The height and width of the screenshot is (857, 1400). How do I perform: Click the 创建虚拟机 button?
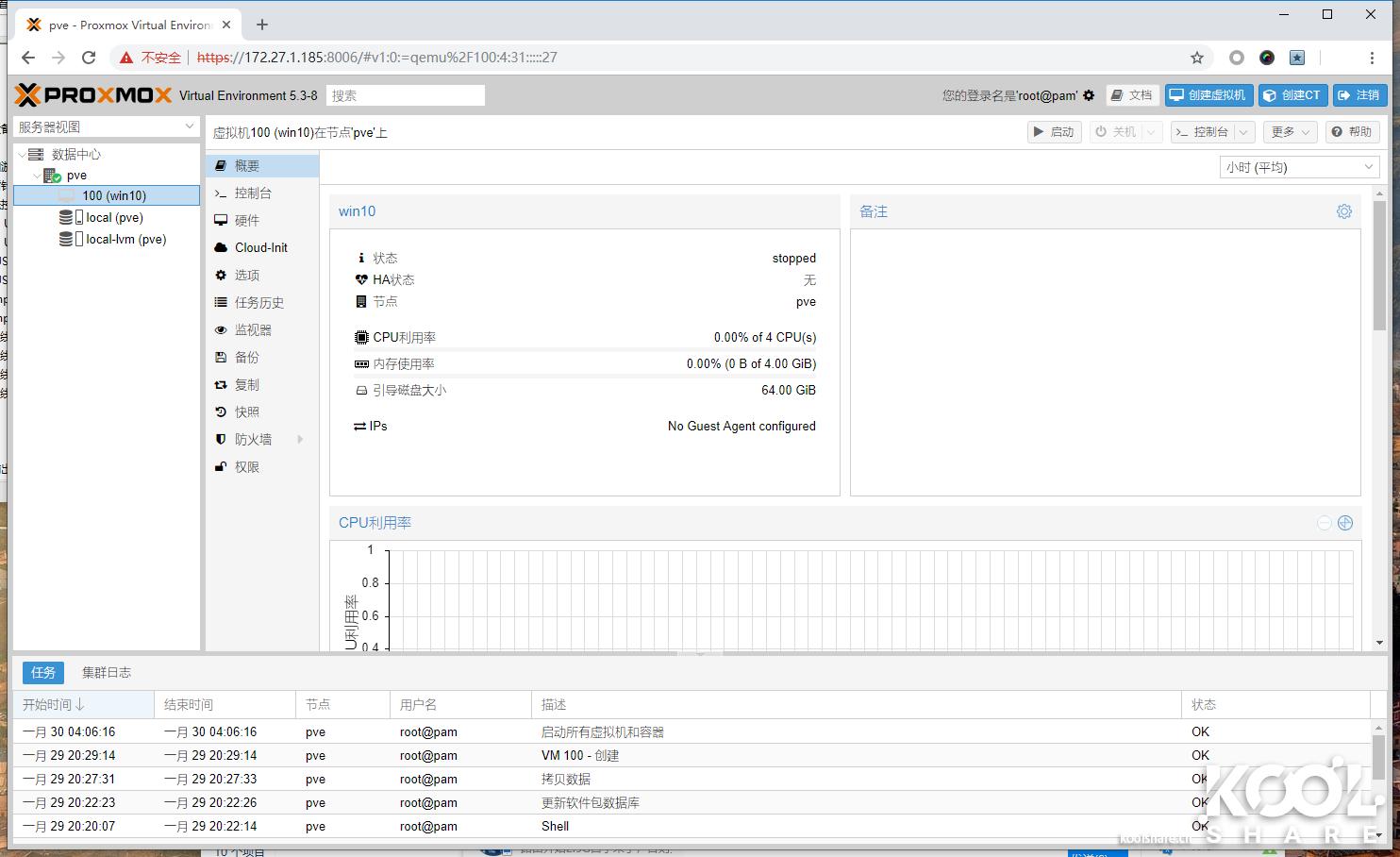pos(1208,94)
